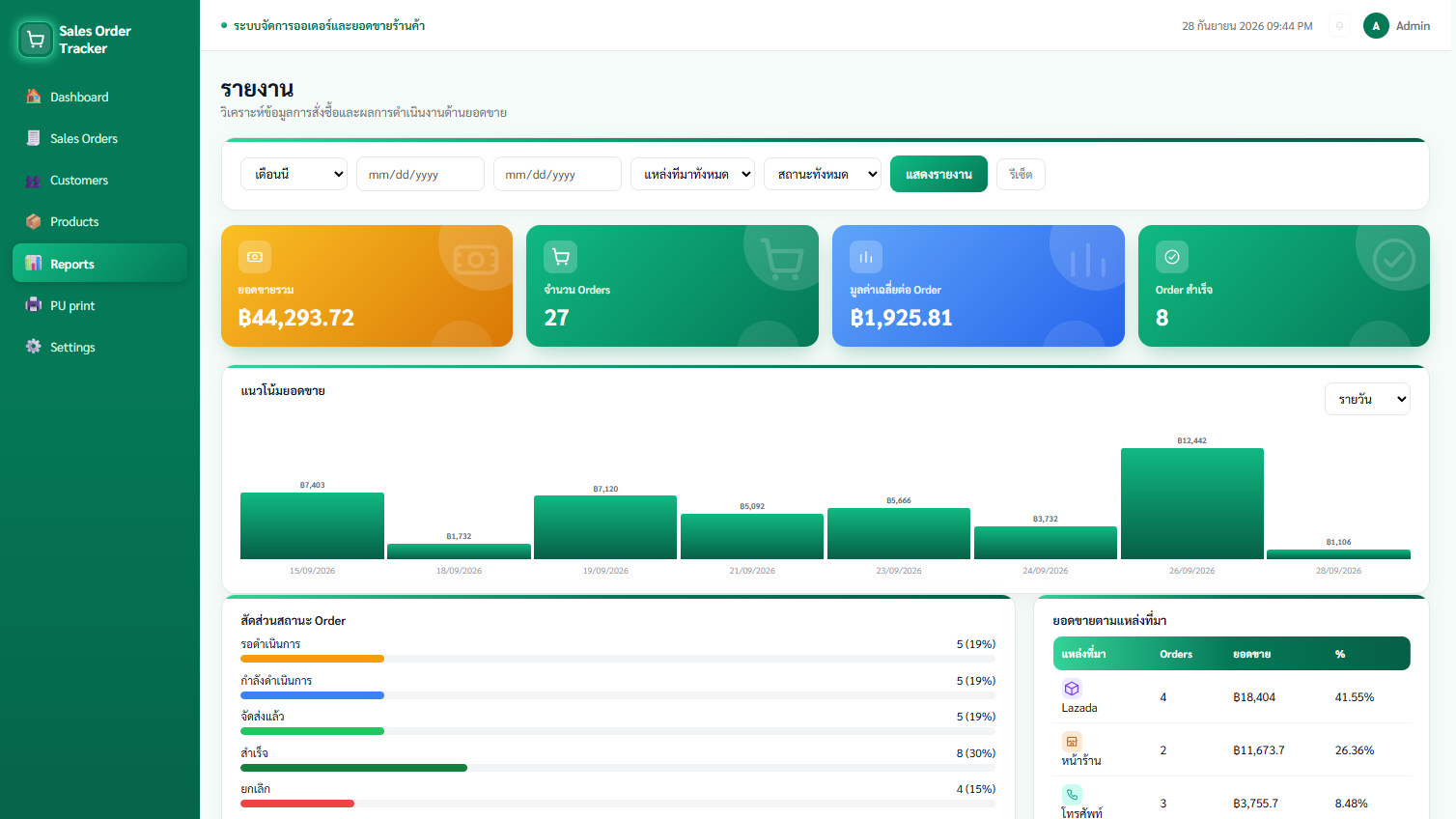Open the รายวัน chart interval dropdown
This screenshot has width=1456, height=819.
(1367, 399)
